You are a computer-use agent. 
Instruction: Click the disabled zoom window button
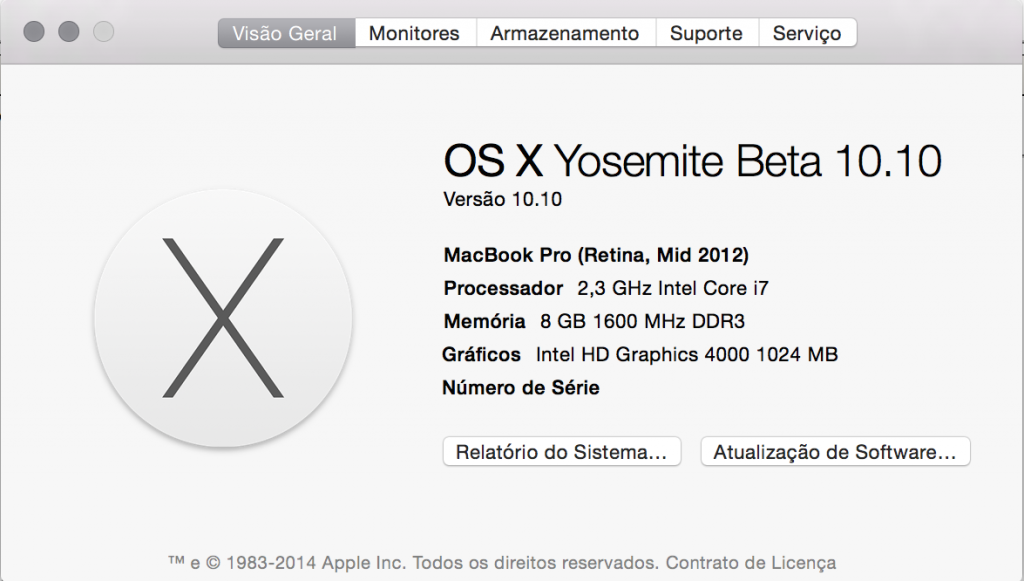pyautogui.click(x=103, y=31)
